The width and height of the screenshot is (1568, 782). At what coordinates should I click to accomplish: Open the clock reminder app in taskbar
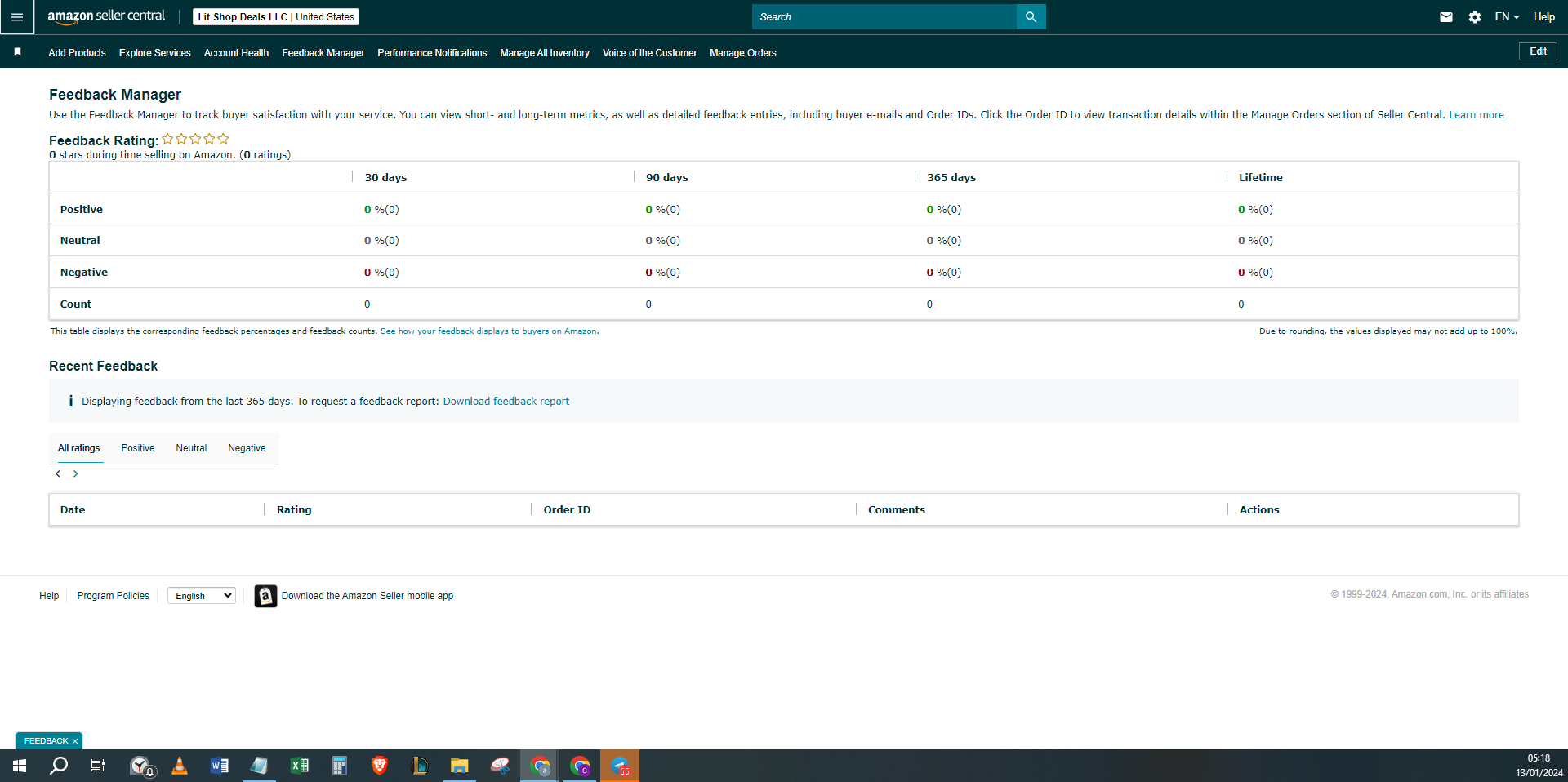(141, 766)
